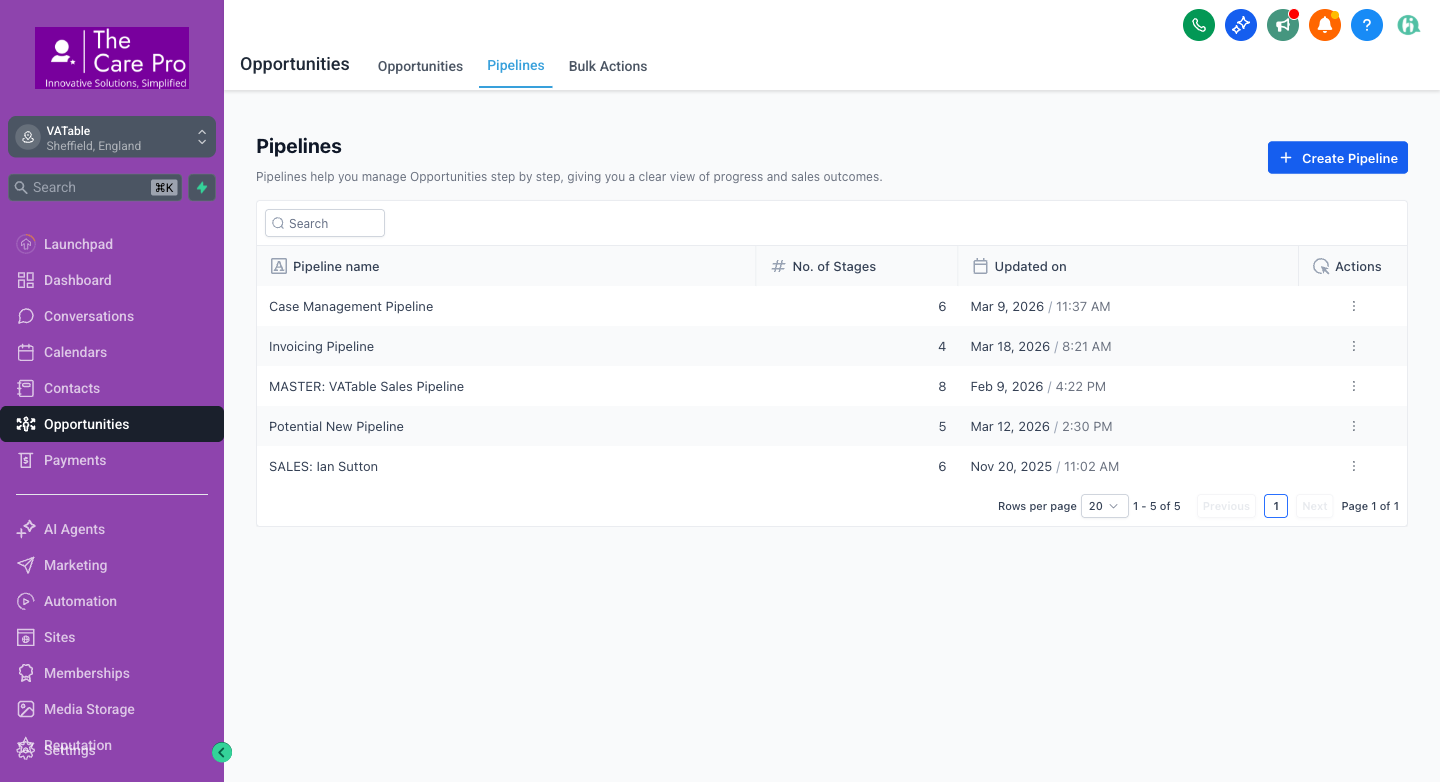
Task: Open the Bulk Actions tab
Action: click(608, 66)
